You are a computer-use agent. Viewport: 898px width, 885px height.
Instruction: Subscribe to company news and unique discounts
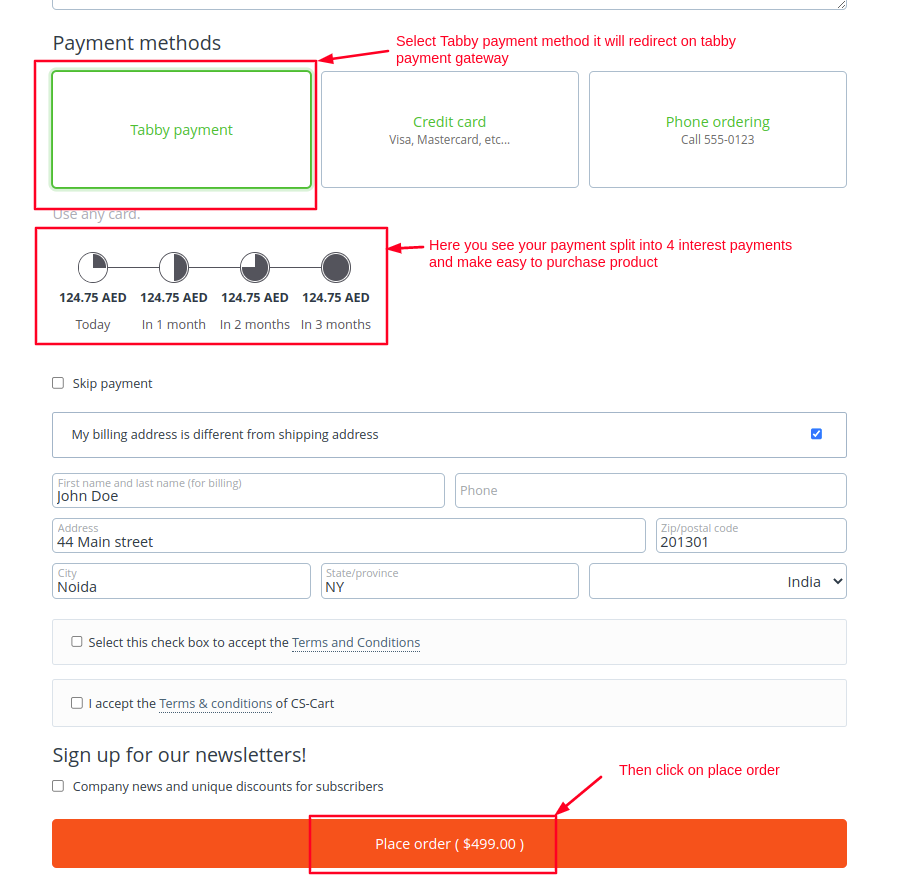pyautogui.click(x=57, y=785)
